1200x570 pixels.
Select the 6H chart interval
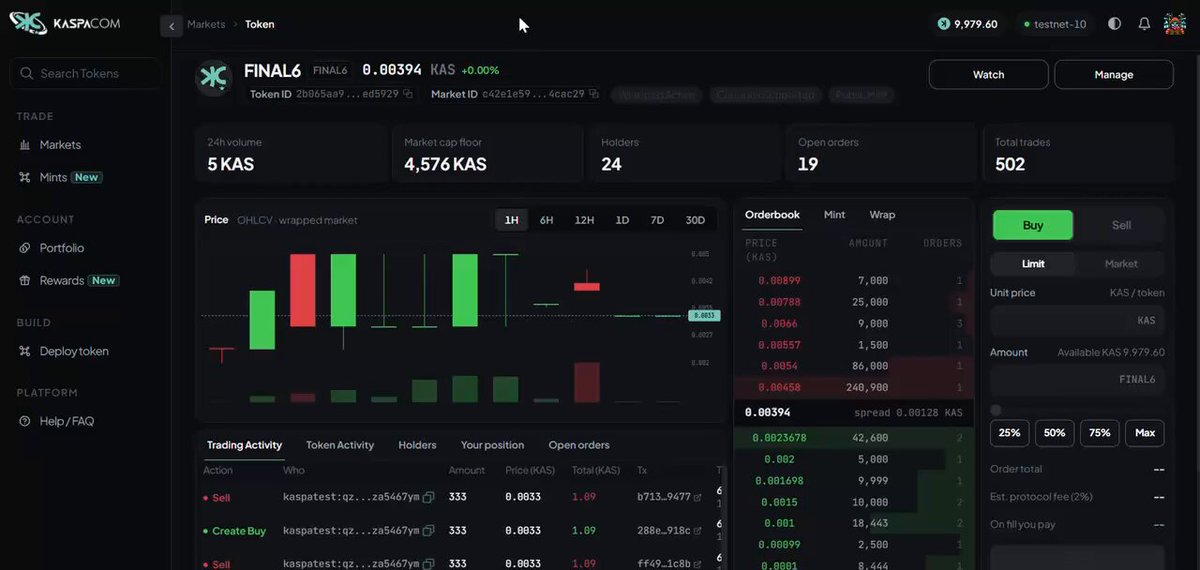[546, 220]
